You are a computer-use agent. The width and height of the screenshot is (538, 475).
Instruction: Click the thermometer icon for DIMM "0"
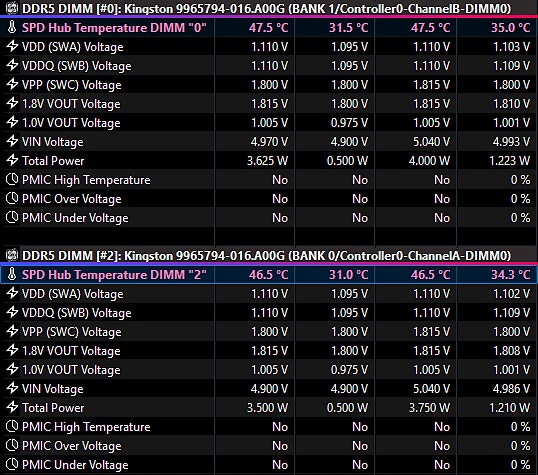(12, 27)
